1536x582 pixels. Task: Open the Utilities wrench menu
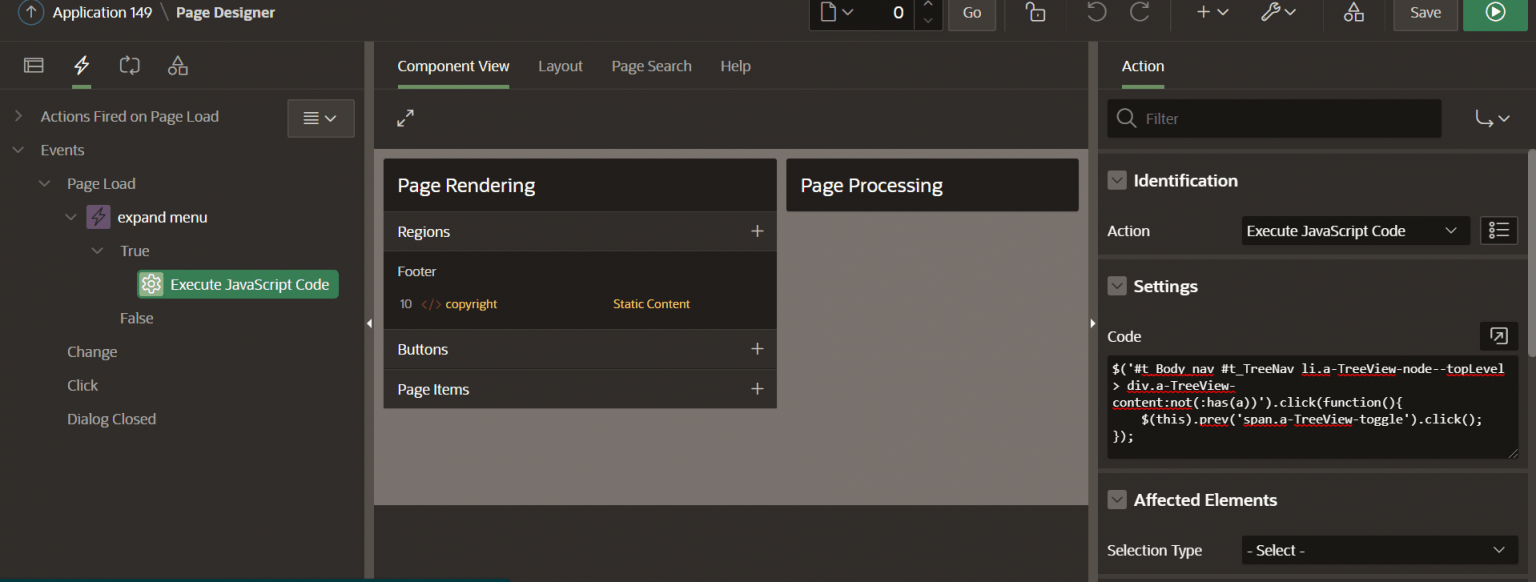(x=1278, y=14)
